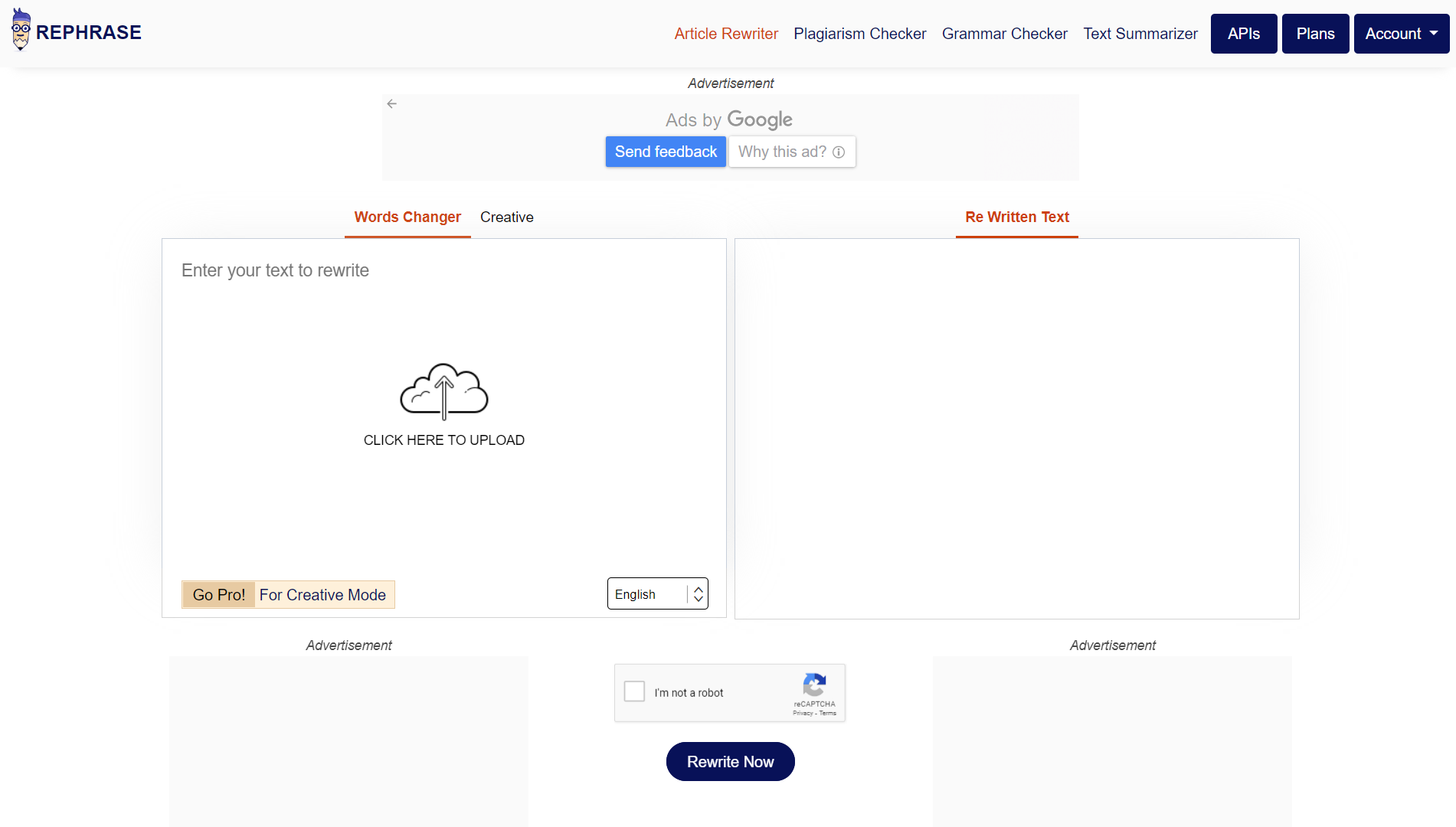Viewport: 1456px width, 827px height.
Task: Click Send feedback on the ad
Action: tap(666, 152)
